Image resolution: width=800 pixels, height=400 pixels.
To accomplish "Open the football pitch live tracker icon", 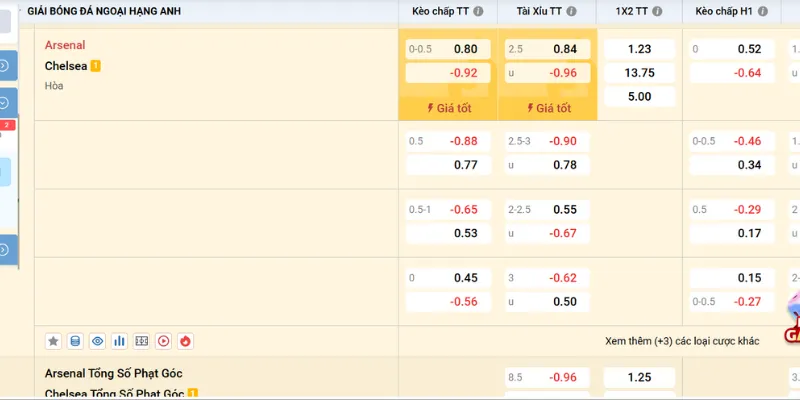I will click(141, 341).
